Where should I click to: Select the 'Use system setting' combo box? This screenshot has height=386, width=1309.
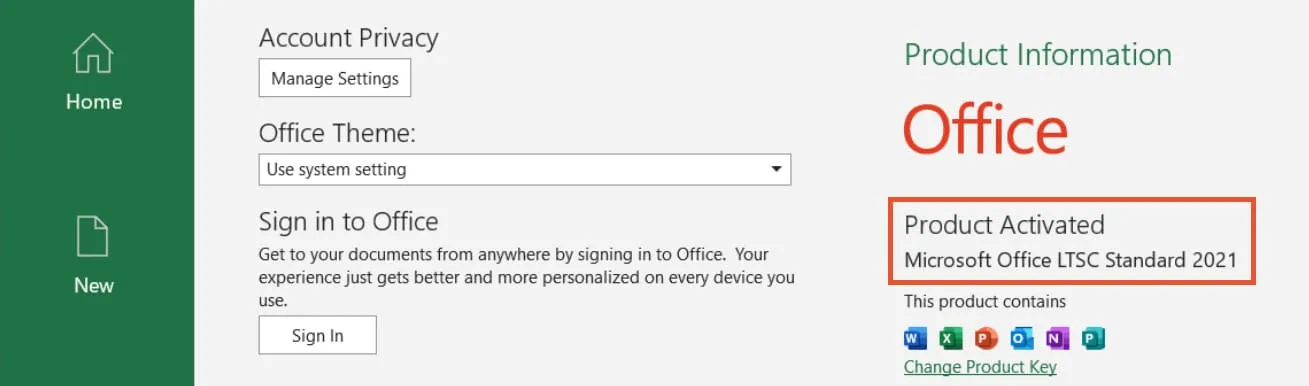pyautogui.click(x=525, y=169)
